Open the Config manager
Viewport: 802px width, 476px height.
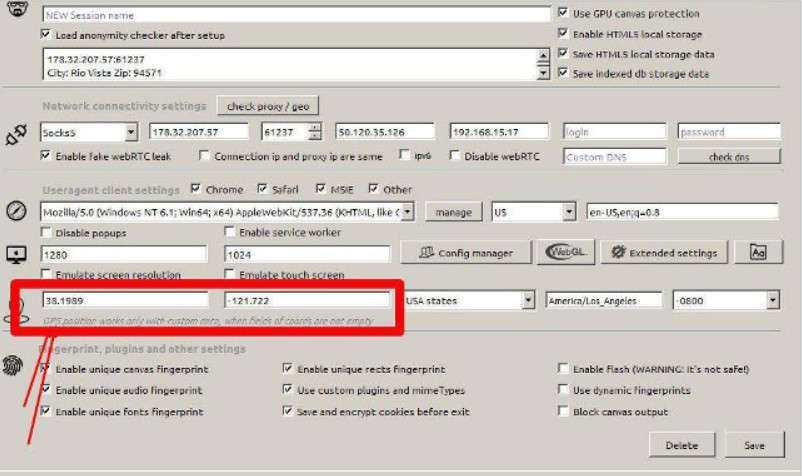coord(464,253)
